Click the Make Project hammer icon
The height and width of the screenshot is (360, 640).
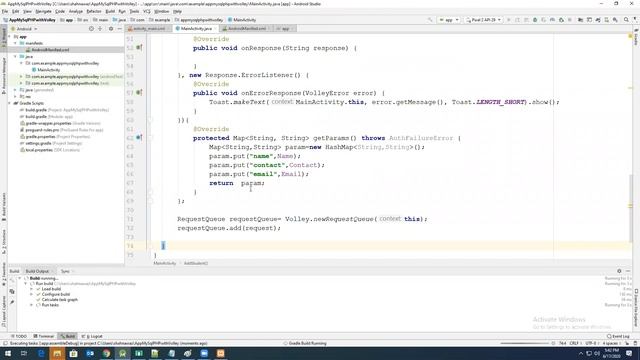pyautogui.click(x=430, y=20)
